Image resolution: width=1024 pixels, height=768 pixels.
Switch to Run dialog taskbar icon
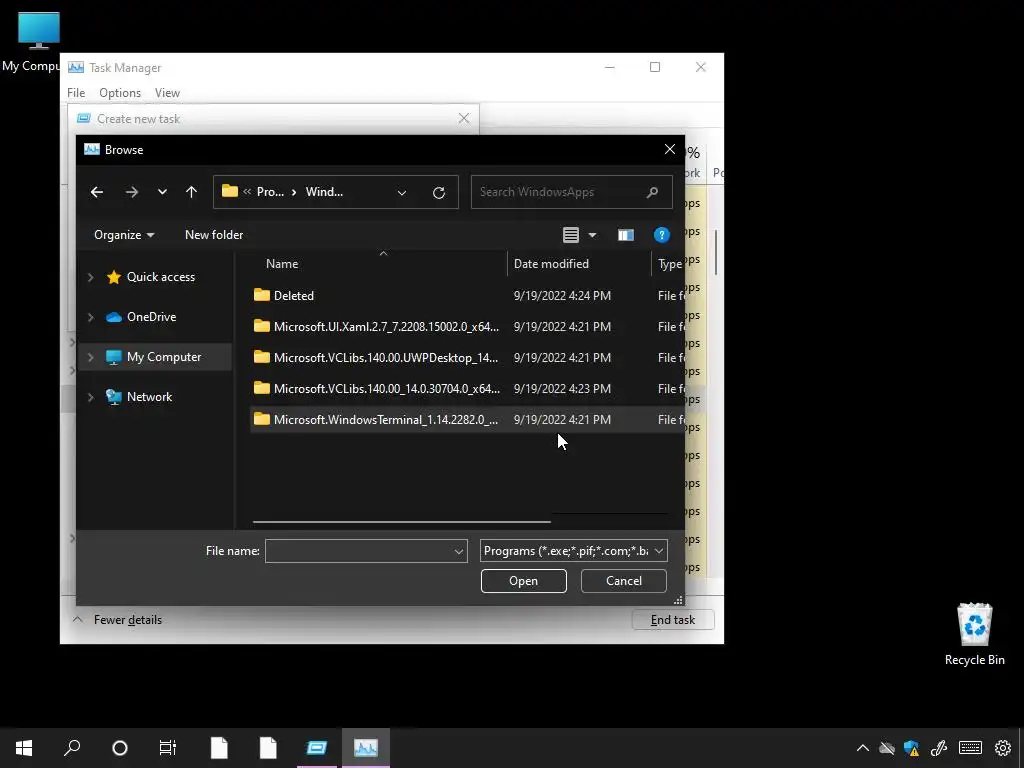click(317, 748)
